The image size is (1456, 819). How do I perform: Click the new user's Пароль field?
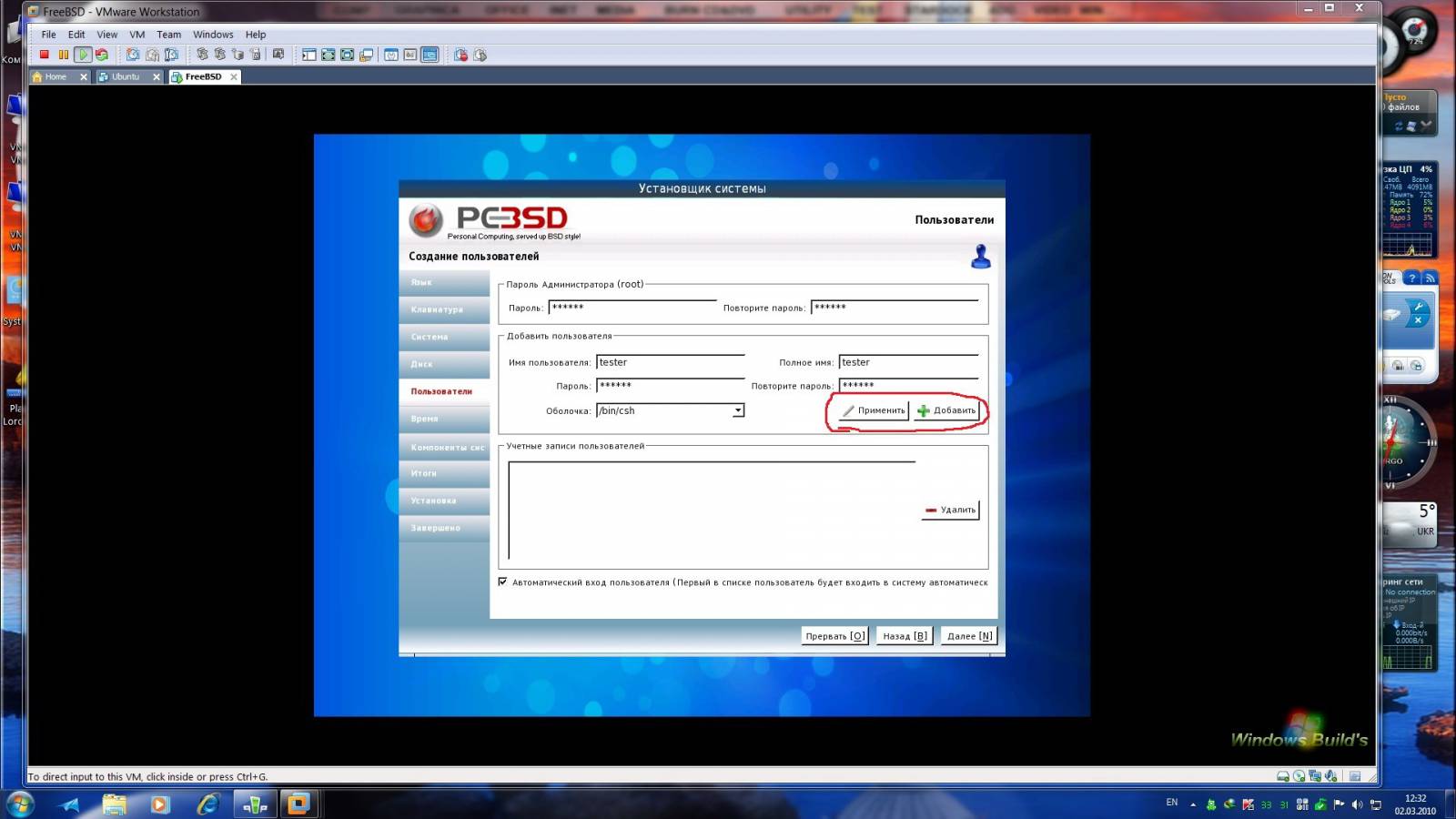[x=671, y=386]
